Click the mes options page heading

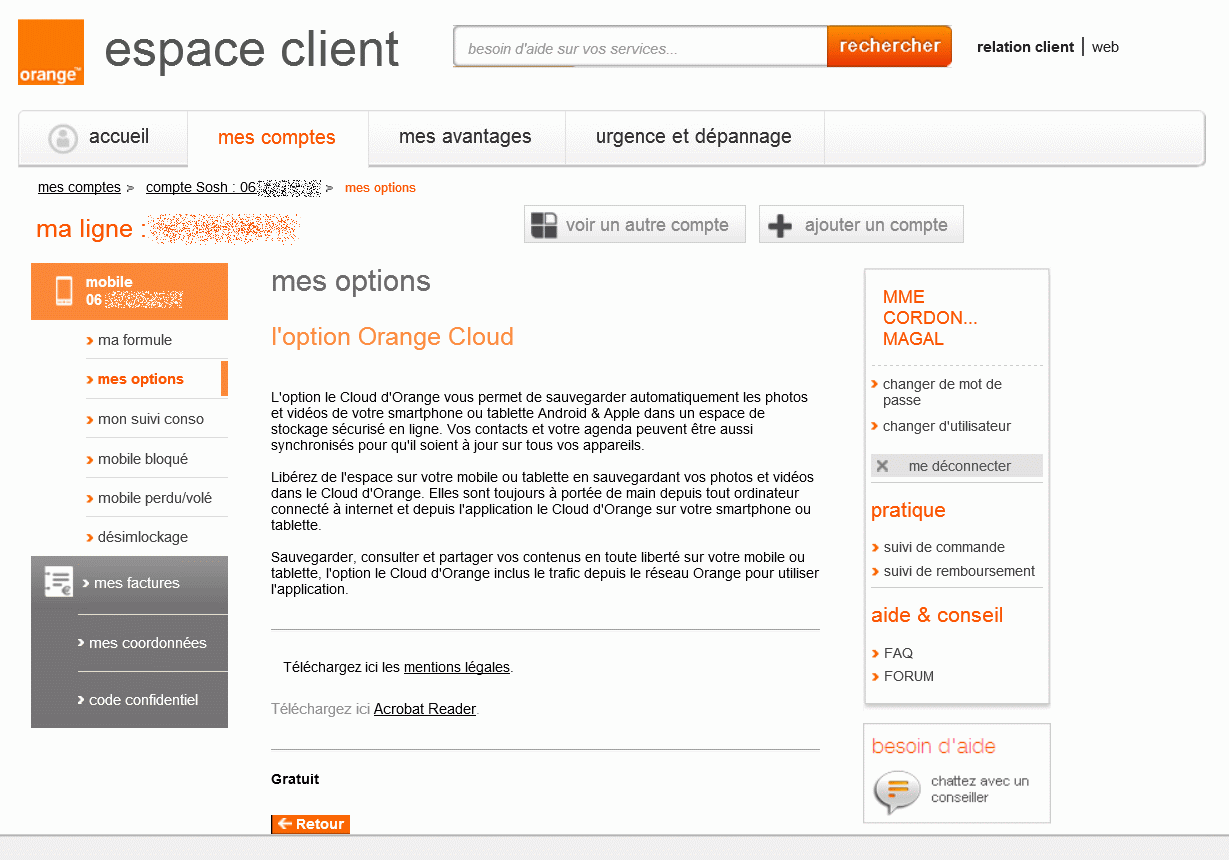351,282
